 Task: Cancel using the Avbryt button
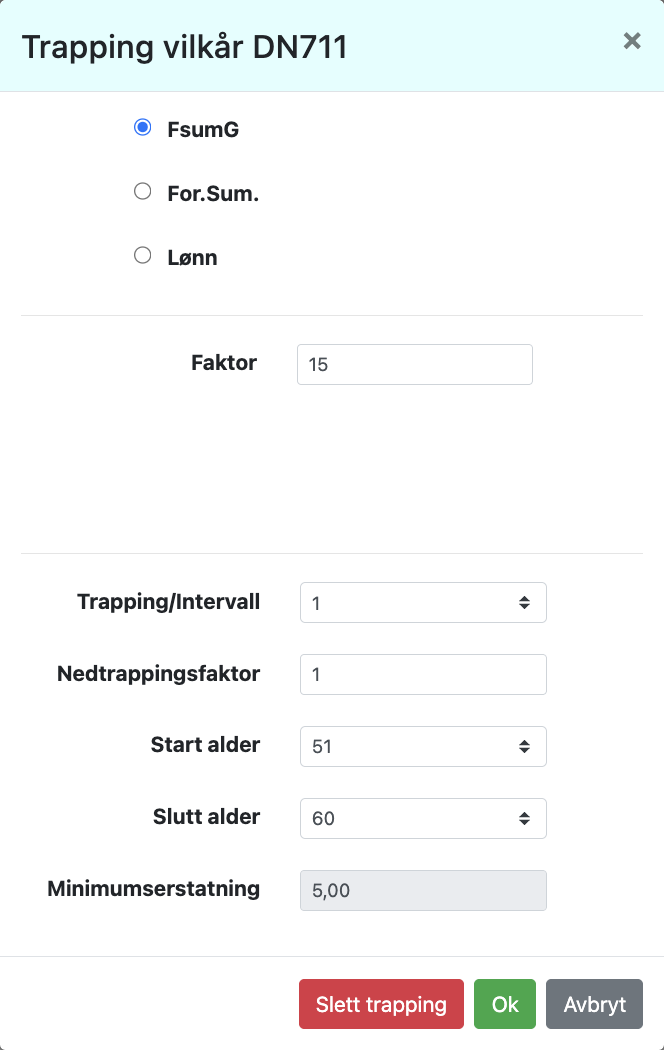pos(594,1004)
